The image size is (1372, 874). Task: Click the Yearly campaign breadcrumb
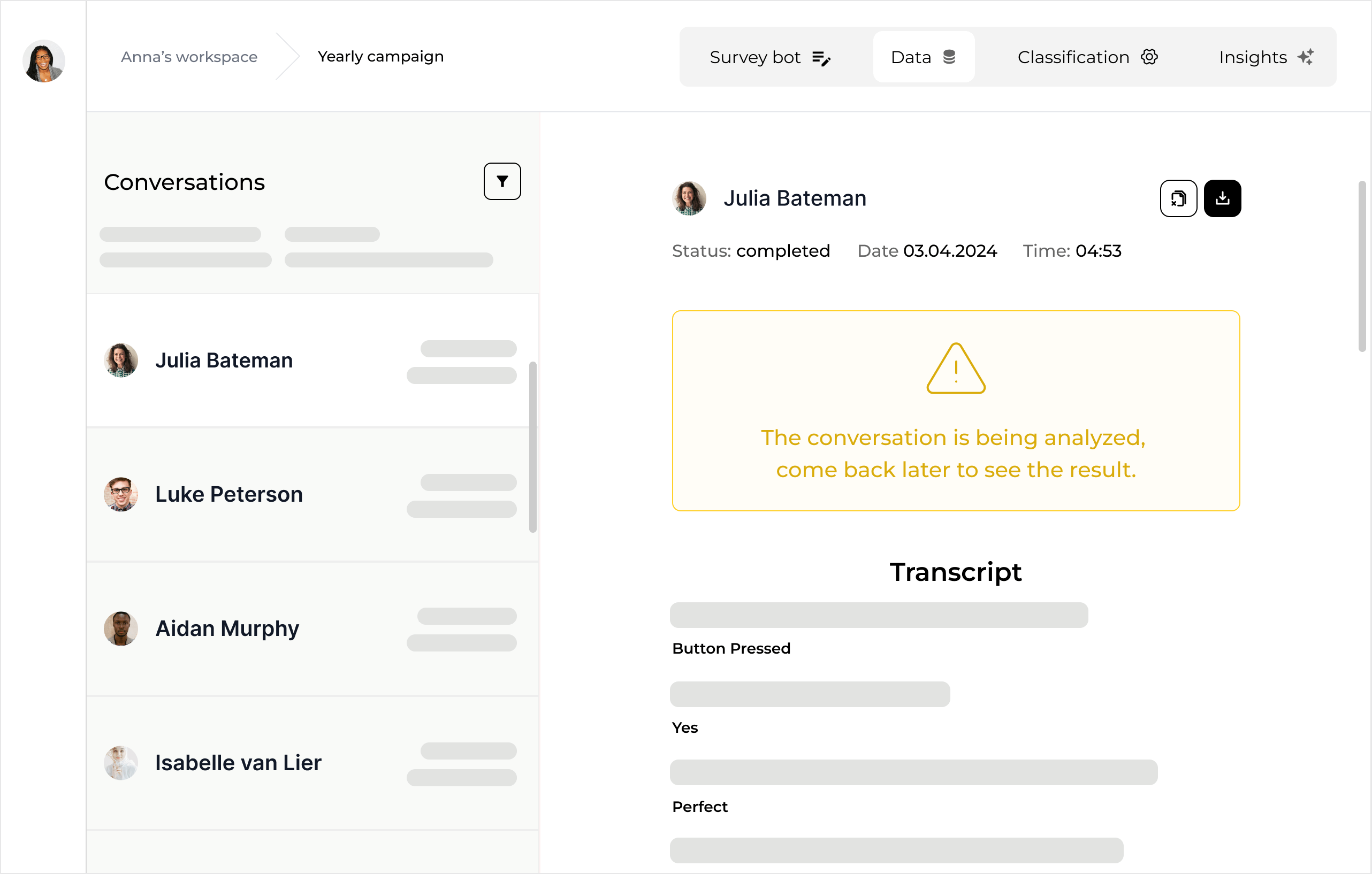(x=380, y=56)
